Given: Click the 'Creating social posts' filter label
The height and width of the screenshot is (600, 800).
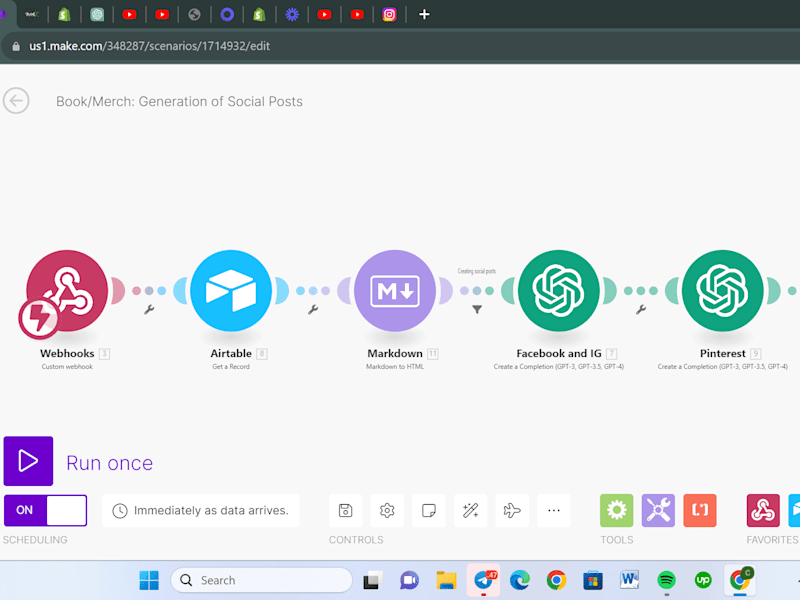Looking at the screenshot, I should tap(477, 271).
